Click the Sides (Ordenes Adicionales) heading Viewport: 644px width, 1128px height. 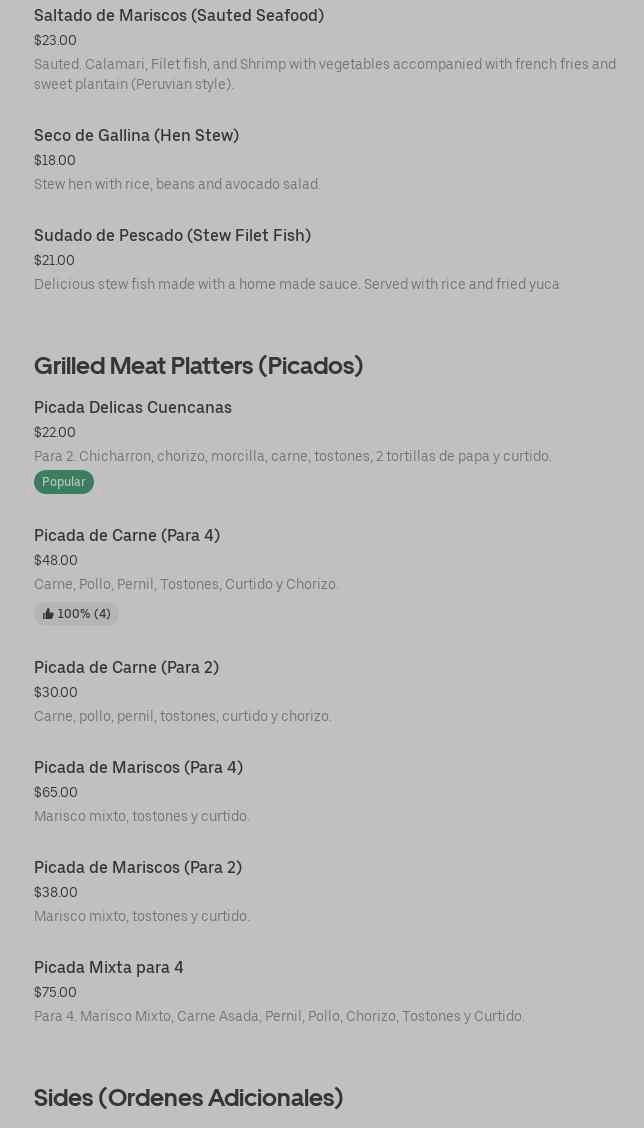tap(188, 1098)
